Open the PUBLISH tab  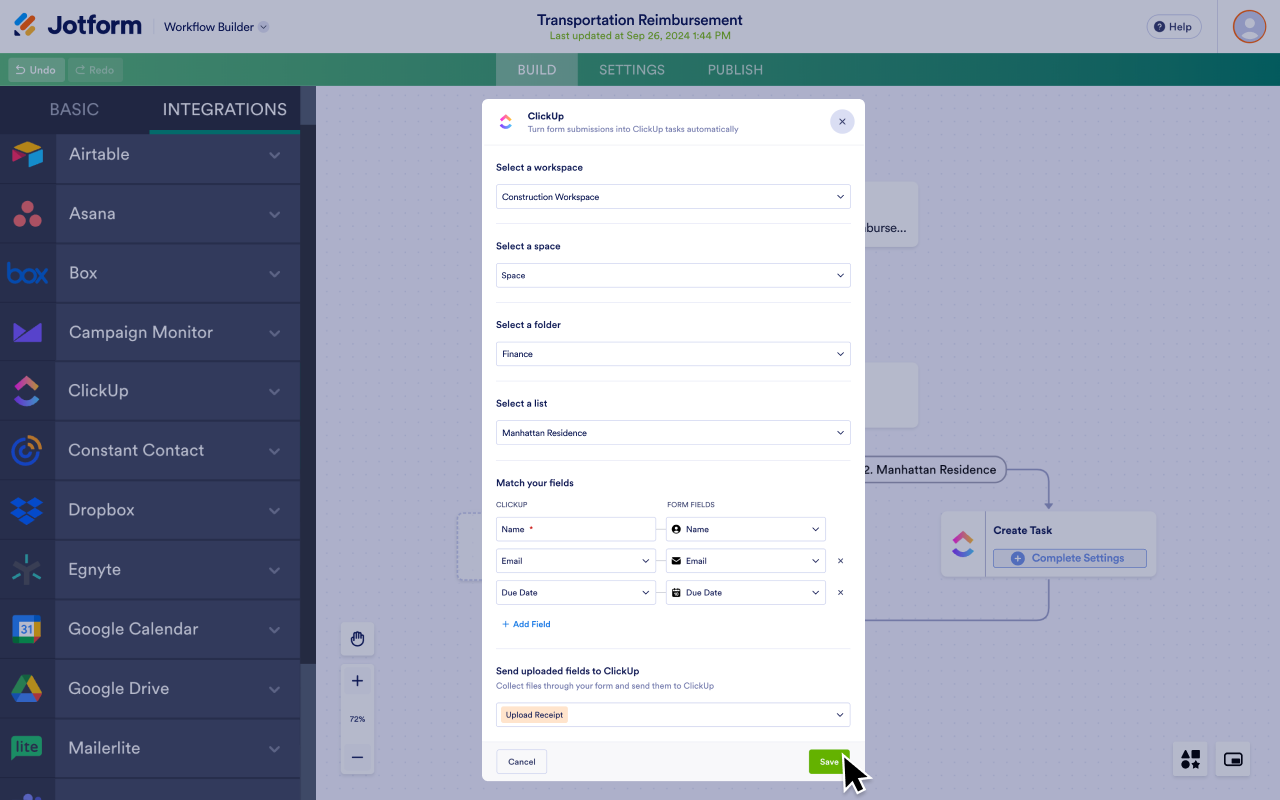tap(735, 70)
